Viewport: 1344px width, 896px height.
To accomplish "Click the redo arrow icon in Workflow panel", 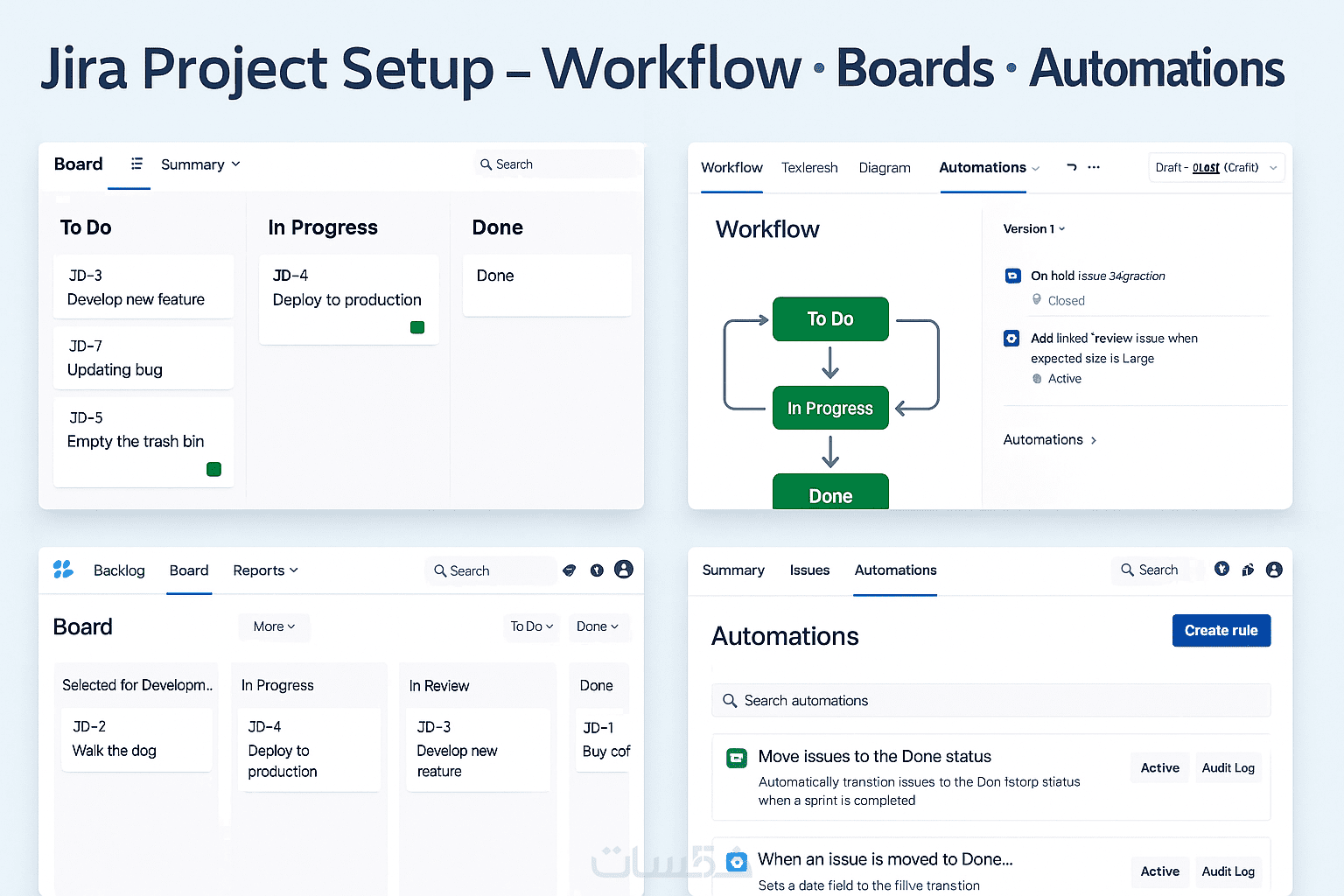I will pos(1071,166).
